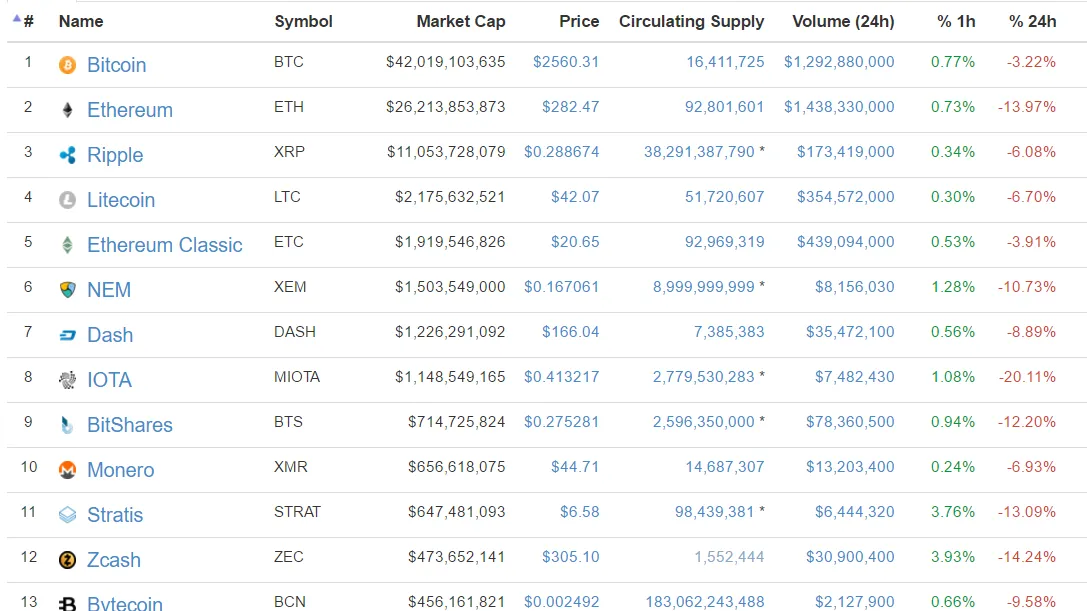The width and height of the screenshot is (1087, 611).
Task: Click Ripple circulating supply 38,291,387,790
Action: (x=699, y=152)
